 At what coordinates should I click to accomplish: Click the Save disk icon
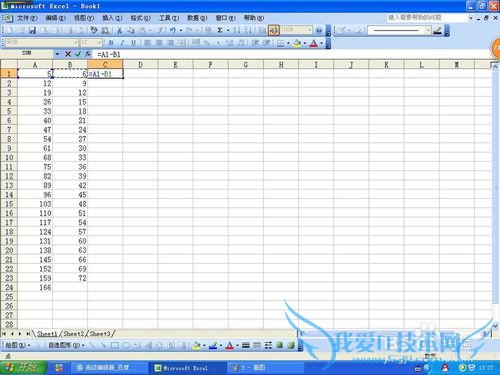[x=32, y=31]
